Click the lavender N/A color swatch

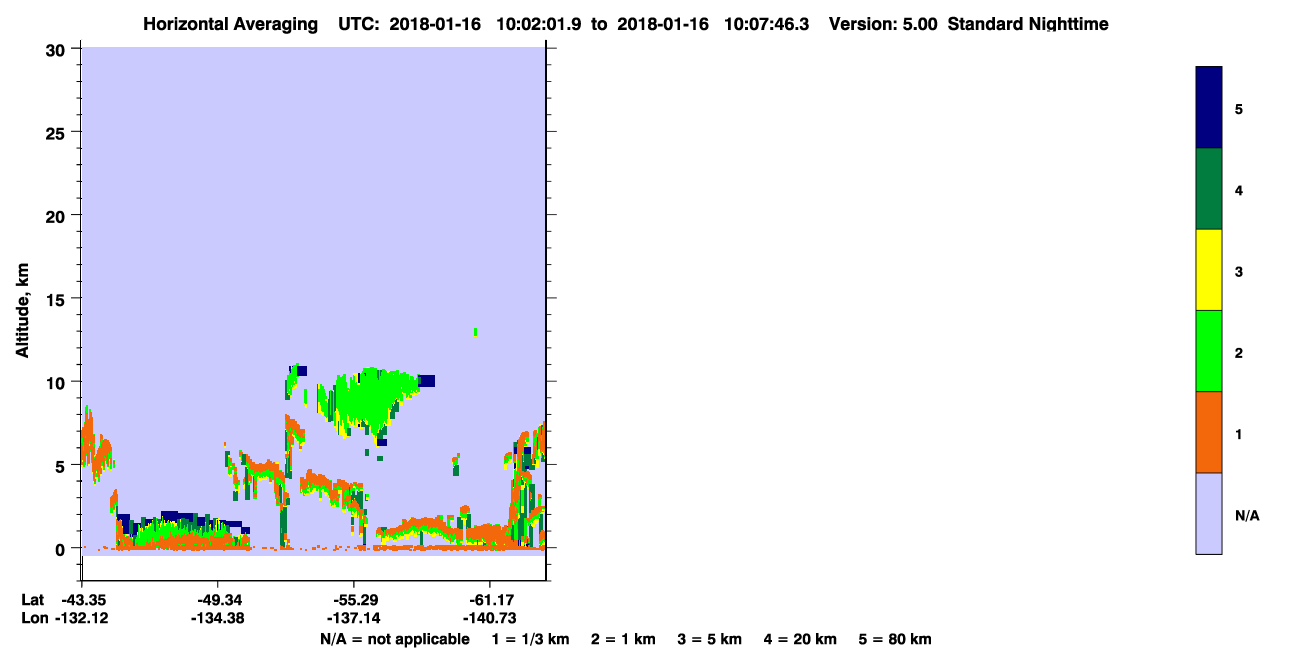click(1209, 513)
